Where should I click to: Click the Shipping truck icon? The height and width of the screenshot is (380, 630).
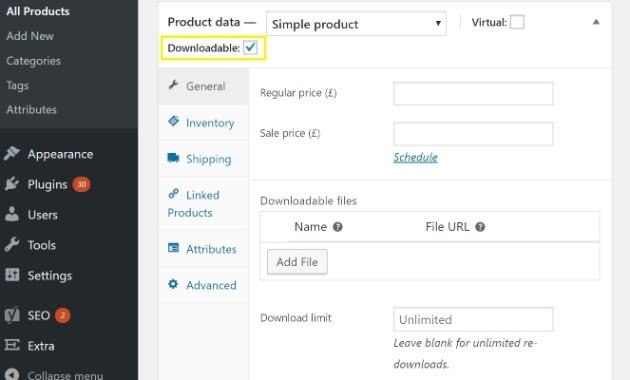pyautogui.click(x=173, y=157)
